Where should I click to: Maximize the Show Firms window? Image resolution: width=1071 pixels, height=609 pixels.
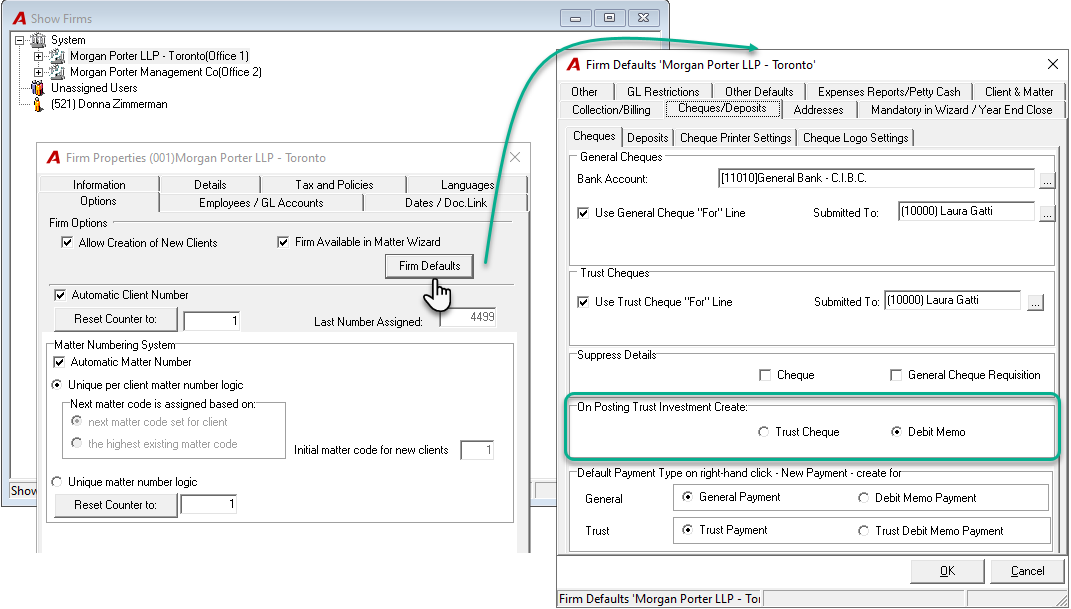610,18
